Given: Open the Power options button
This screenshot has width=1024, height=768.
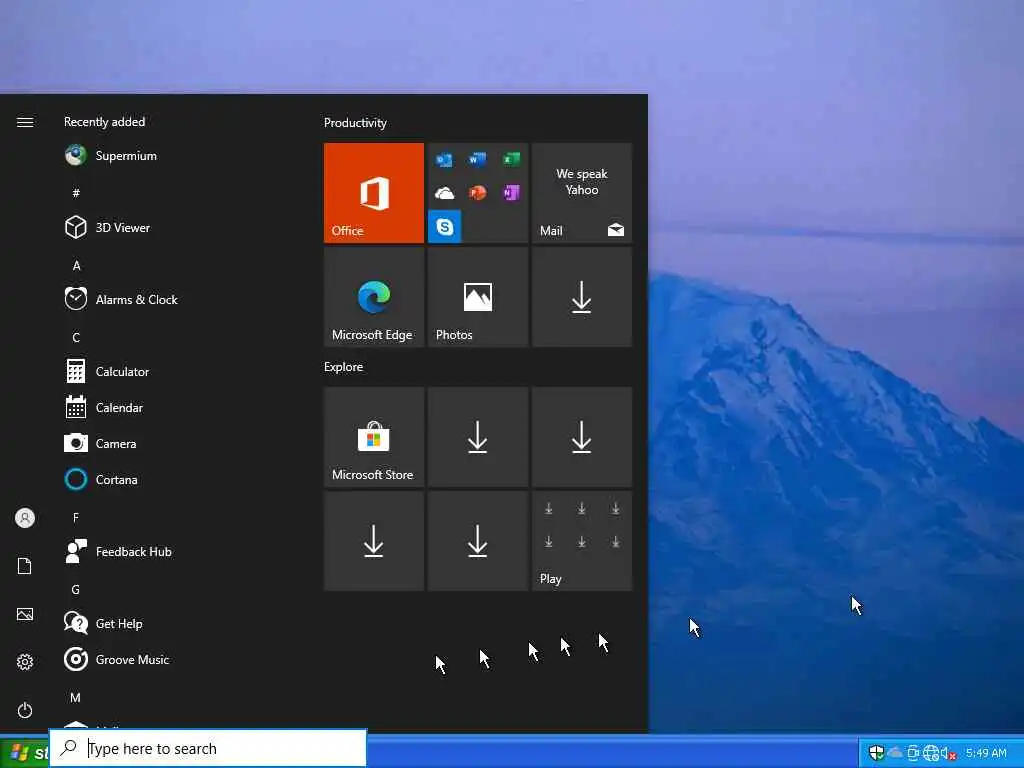Looking at the screenshot, I should pos(25,710).
